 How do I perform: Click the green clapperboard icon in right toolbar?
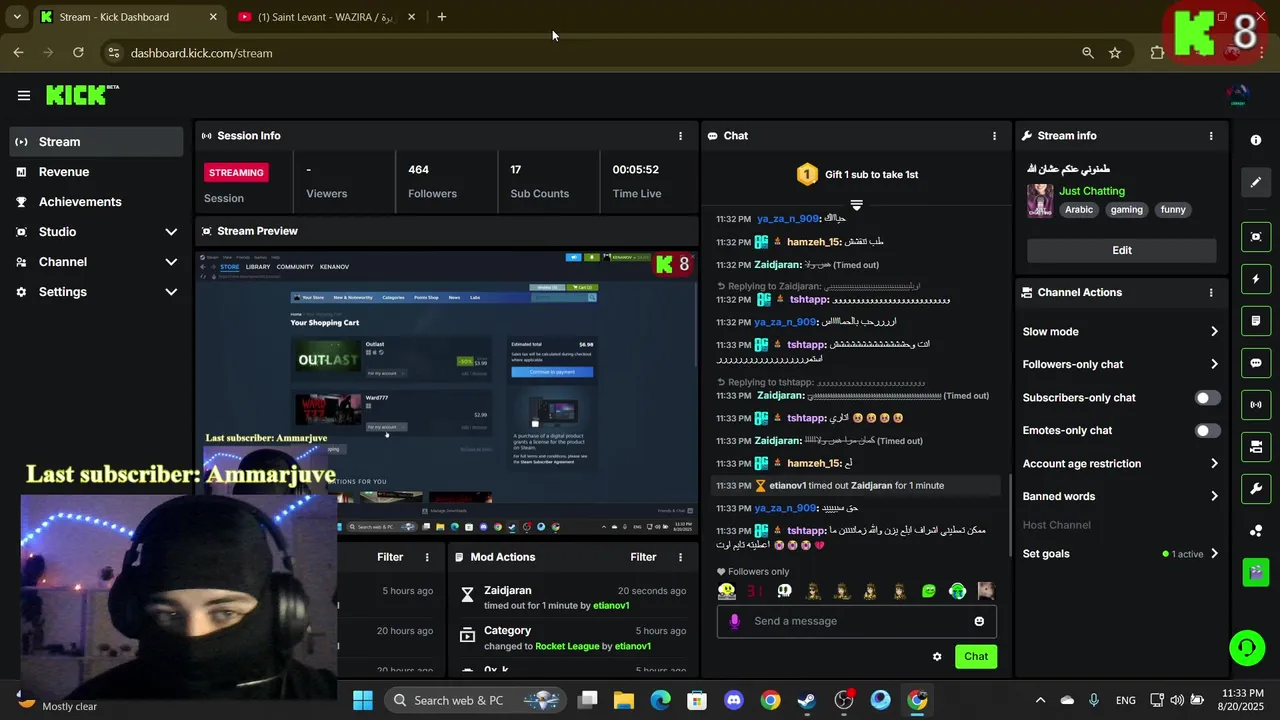click(x=1256, y=572)
